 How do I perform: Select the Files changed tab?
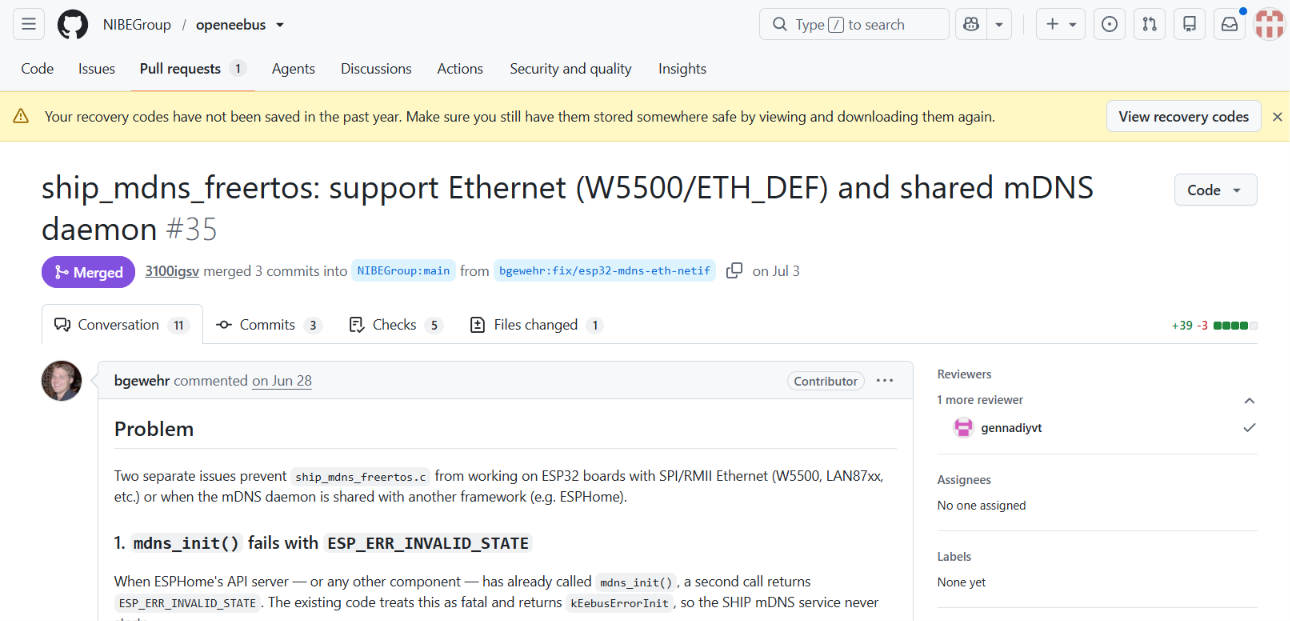point(535,325)
